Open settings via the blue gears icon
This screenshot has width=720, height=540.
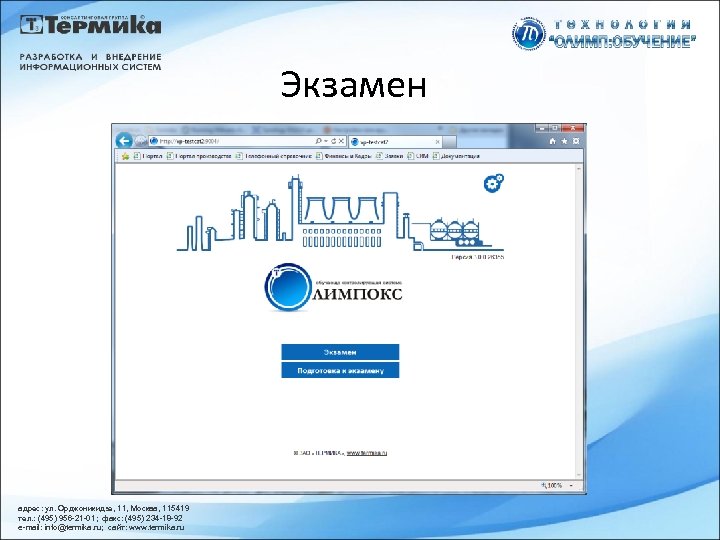[494, 183]
